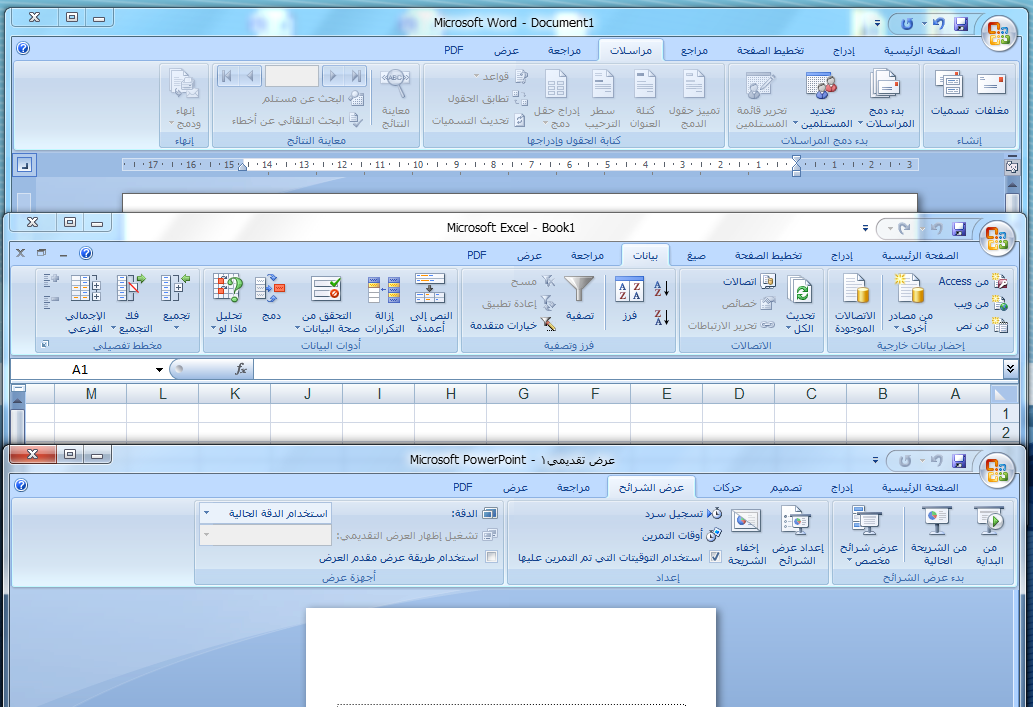Click Word ruler tab selector button
The height and width of the screenshot is (707, 1033).
24,165
